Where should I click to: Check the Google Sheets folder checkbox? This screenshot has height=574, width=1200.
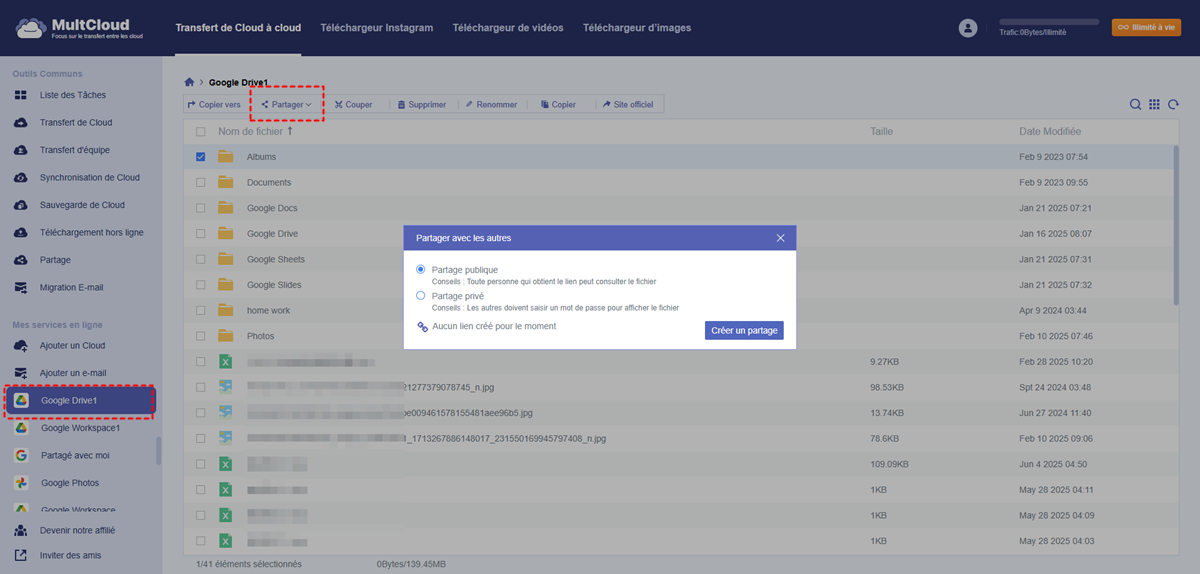pos(201,259)
